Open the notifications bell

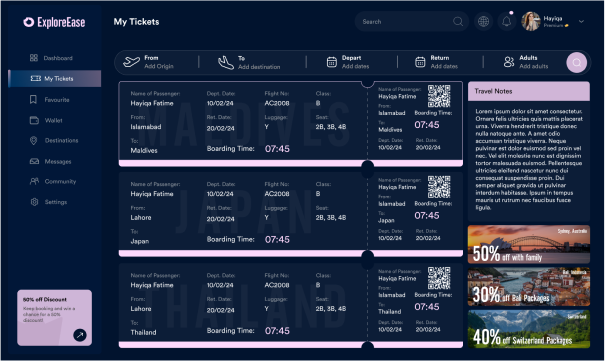[x=507, y=22]
